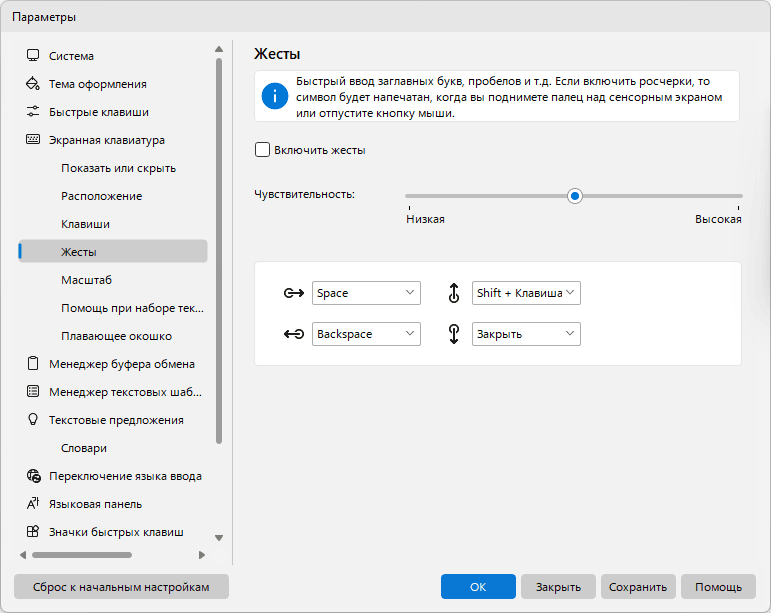Click the blue info icon in the description box

(275, 96)
